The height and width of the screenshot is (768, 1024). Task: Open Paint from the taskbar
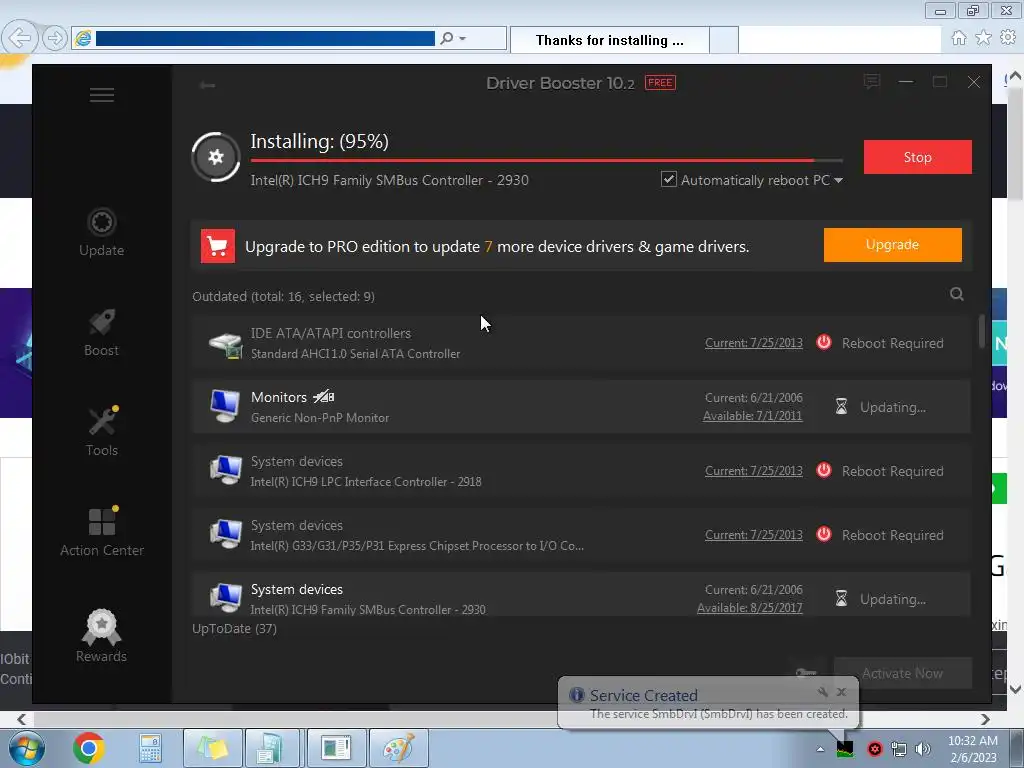(399, 748)
